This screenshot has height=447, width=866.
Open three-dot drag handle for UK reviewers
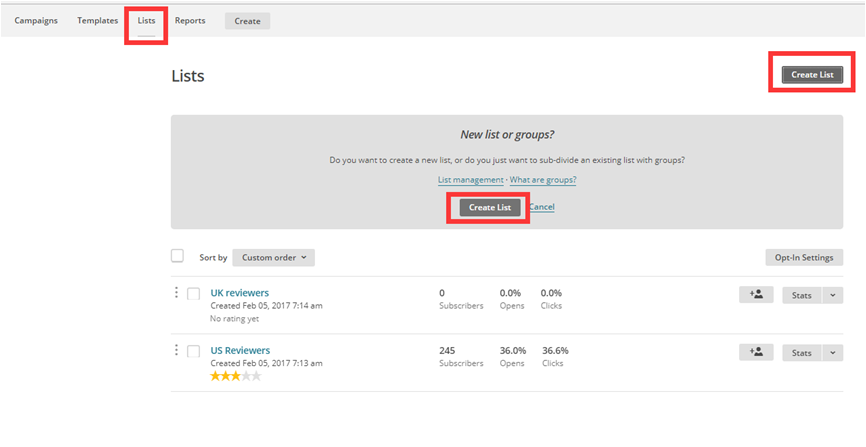click(177, 293)
